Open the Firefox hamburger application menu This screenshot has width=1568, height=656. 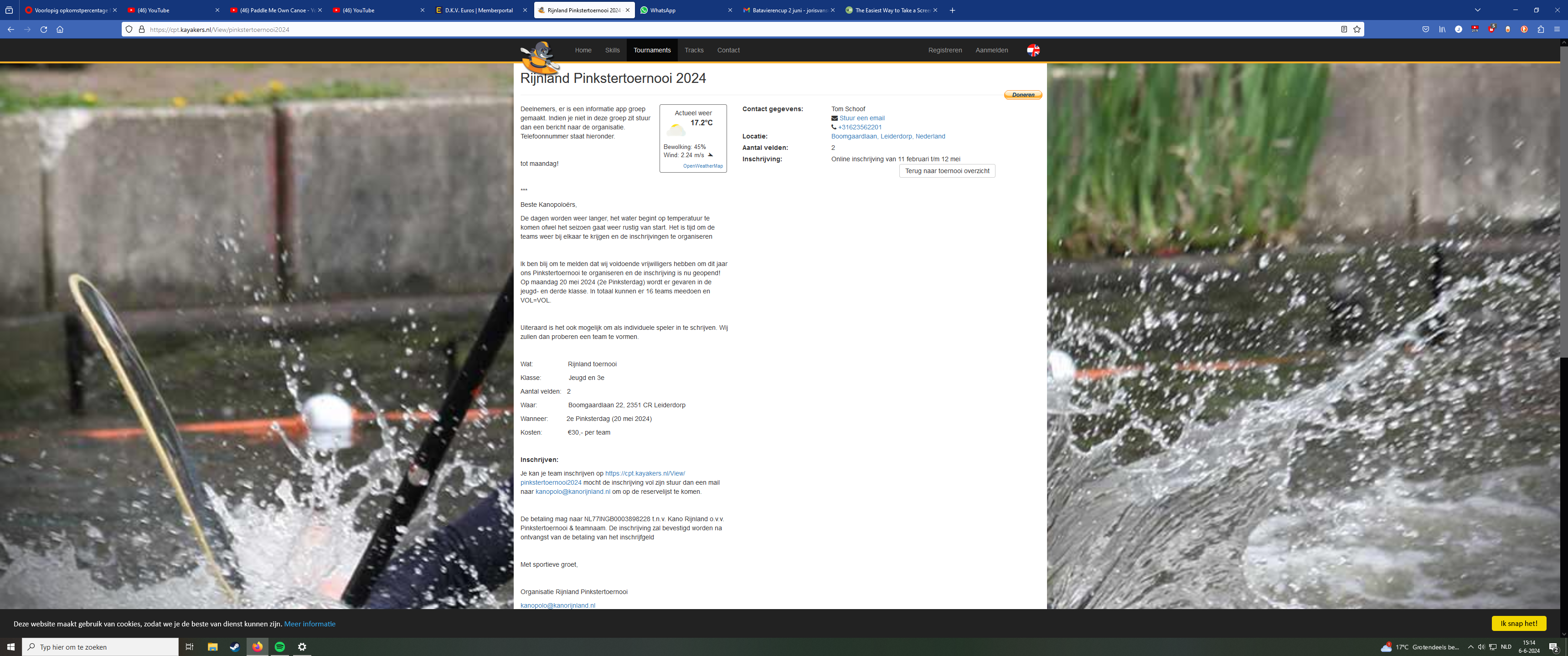pyautogui.click(x=1557, y=29)
